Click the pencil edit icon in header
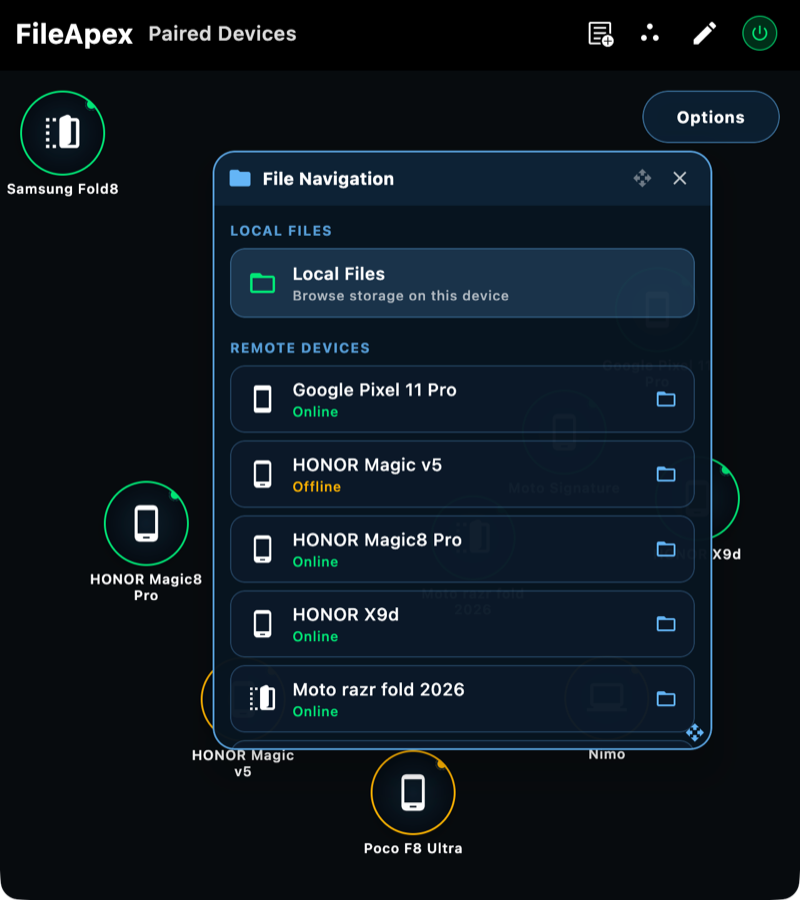 [x=704, y=33]
